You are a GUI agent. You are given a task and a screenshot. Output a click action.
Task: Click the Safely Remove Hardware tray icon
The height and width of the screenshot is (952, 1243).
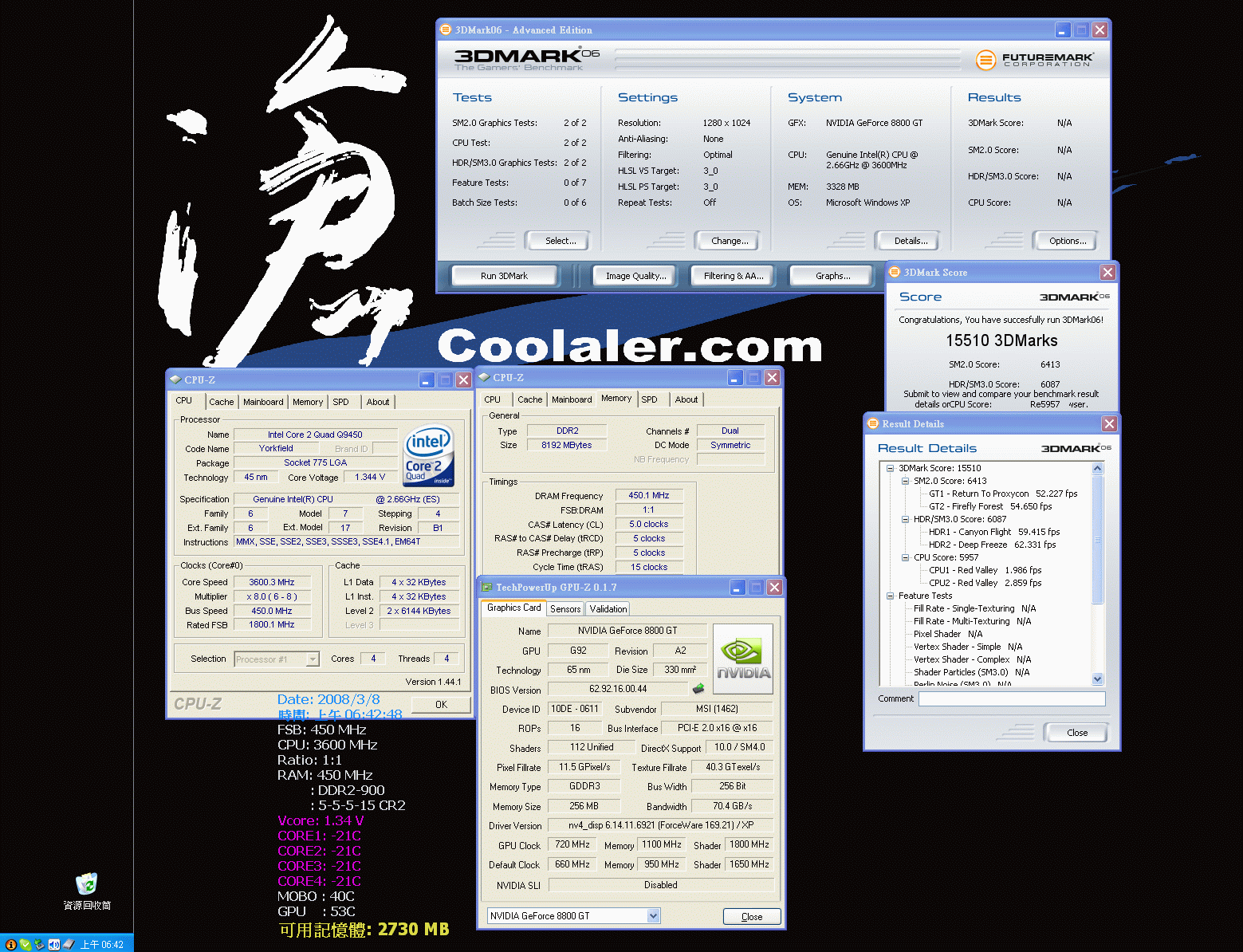click(38, 944)
